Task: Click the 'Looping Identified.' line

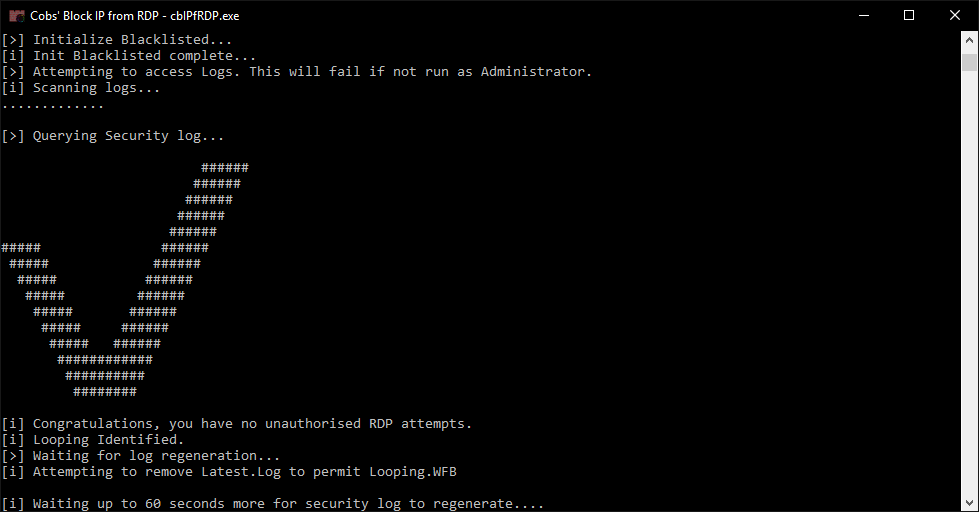Action: (x=93, y=440)
